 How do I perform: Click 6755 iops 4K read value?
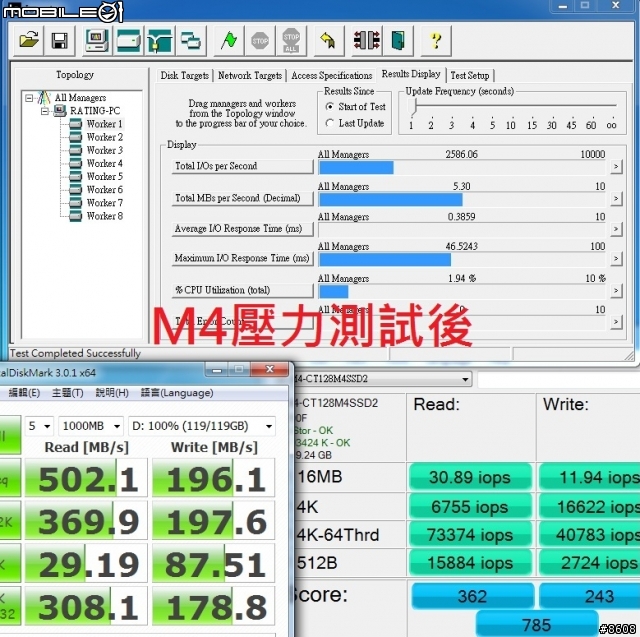tap(470, 507)
